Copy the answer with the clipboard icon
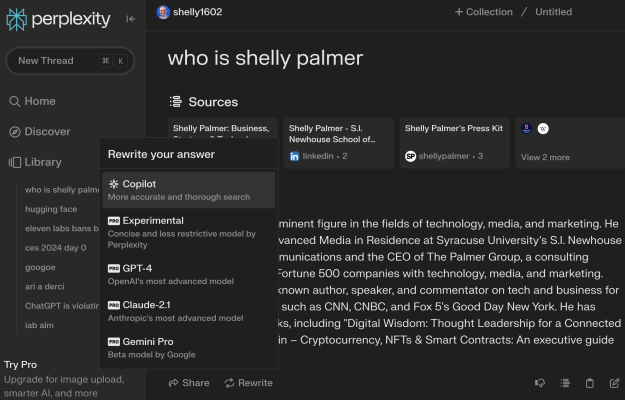 point(590,383)
